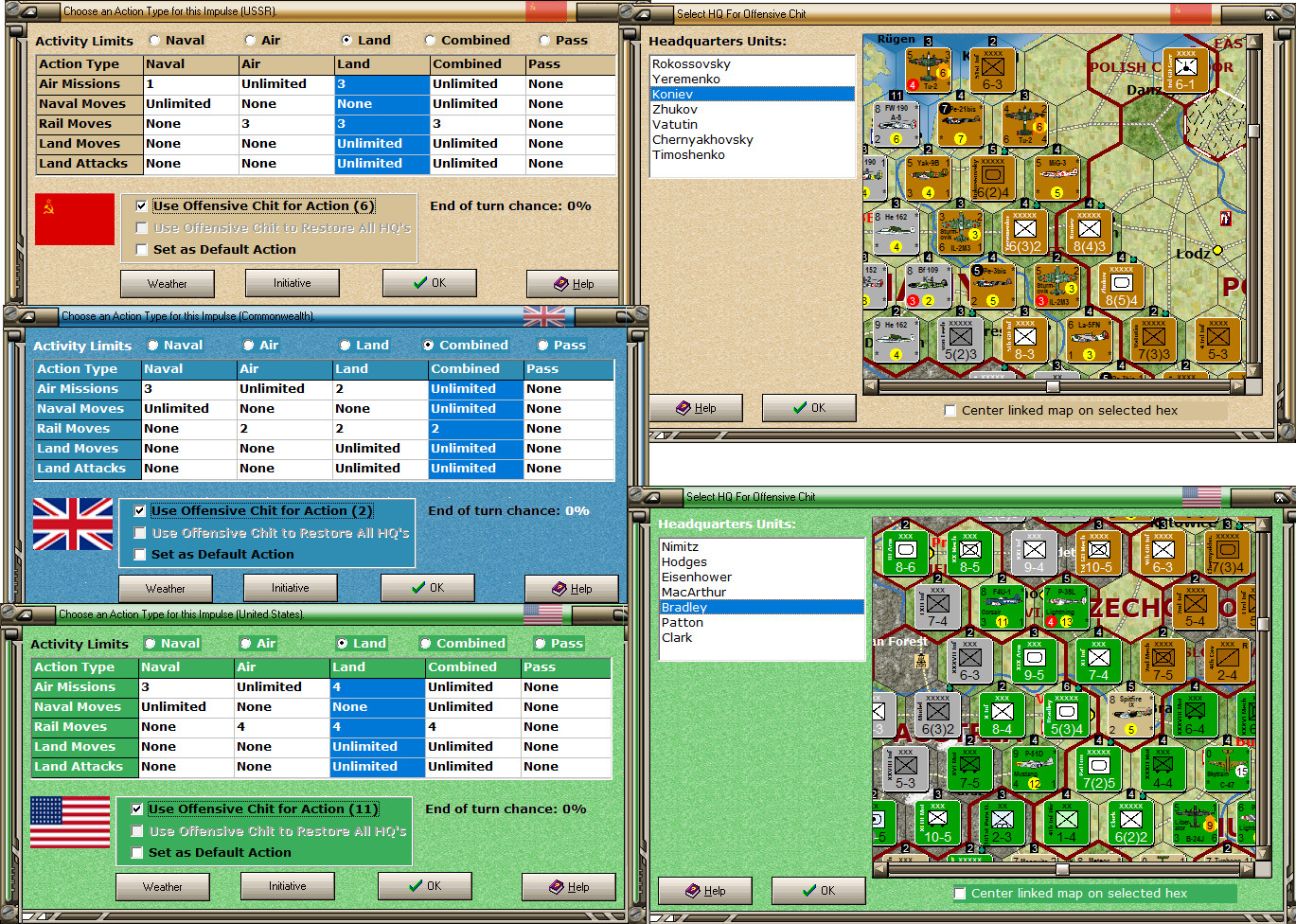This screenshot has width=1296, height=924.
Task: Click Initiative in the United States dialog
Action: pyautogui.click(x=288, y=886)
